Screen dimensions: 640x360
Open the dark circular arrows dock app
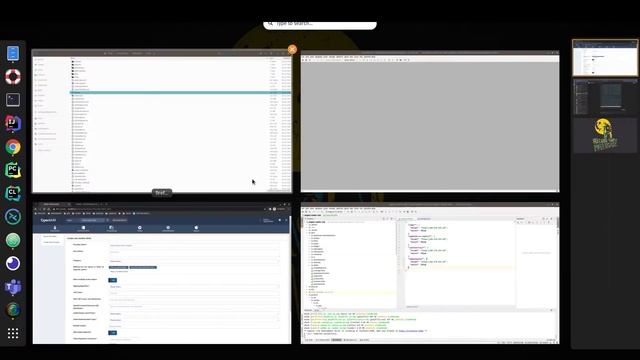[x=13, y=217]
